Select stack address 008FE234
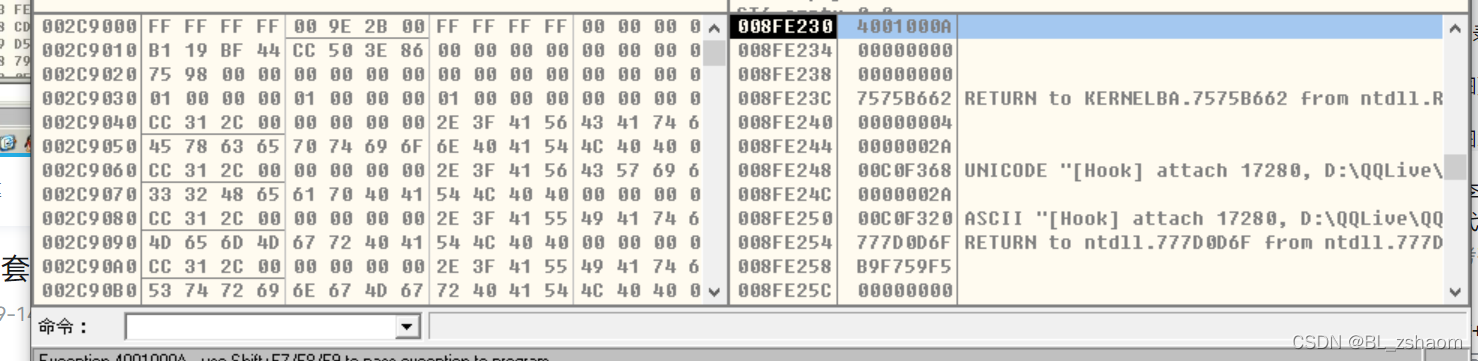The image size is (1478, 361). [x=784, y=50]
